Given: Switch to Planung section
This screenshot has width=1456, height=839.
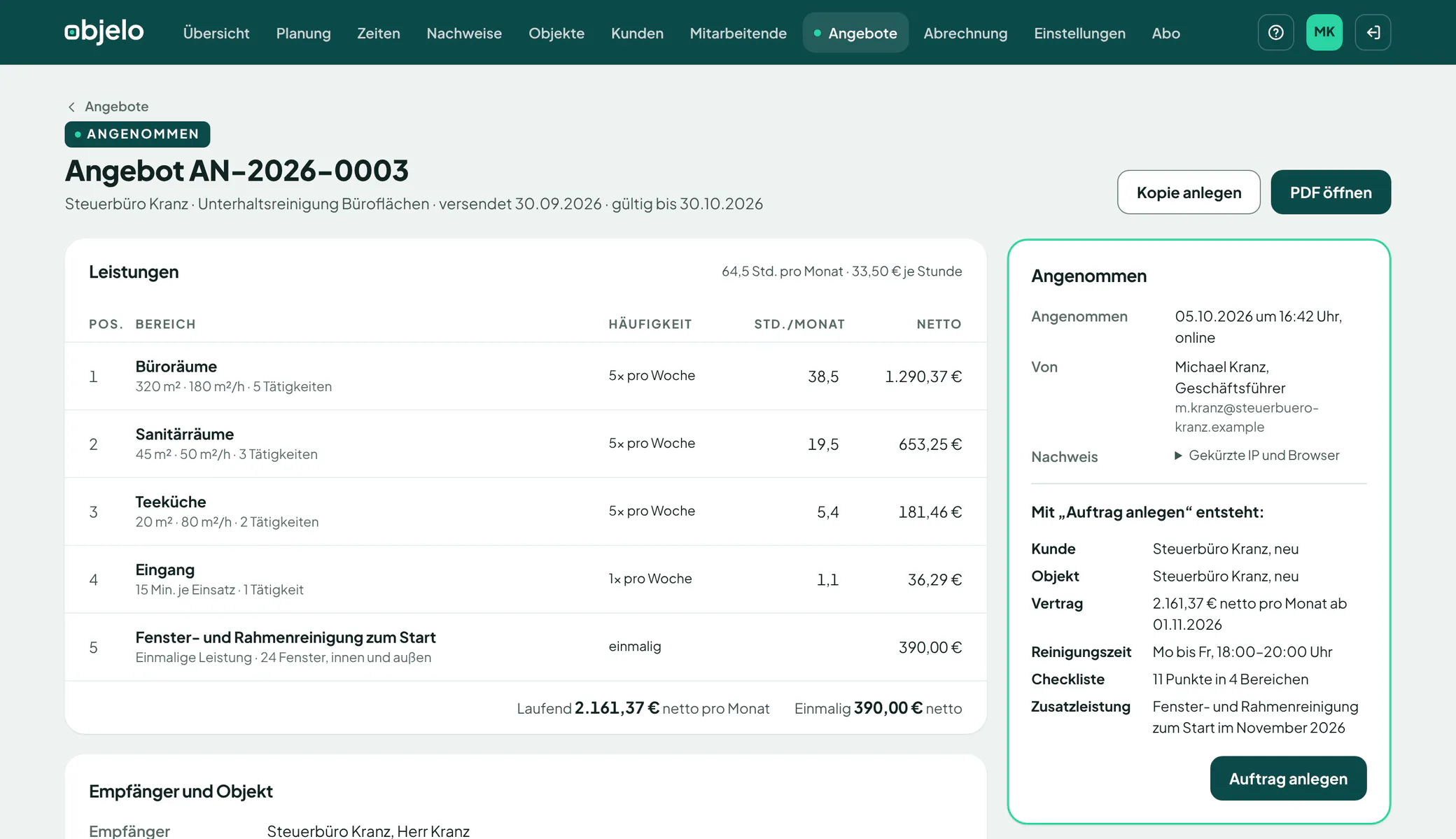Looking at the screenshot, I should (303, 33).
